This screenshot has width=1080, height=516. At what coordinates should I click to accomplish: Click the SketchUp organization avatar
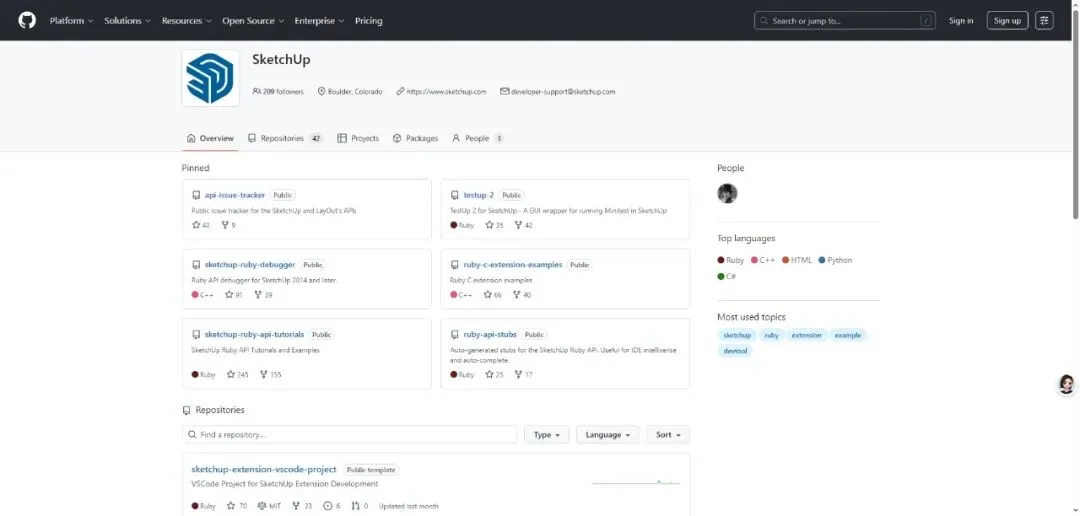[210, 78]
